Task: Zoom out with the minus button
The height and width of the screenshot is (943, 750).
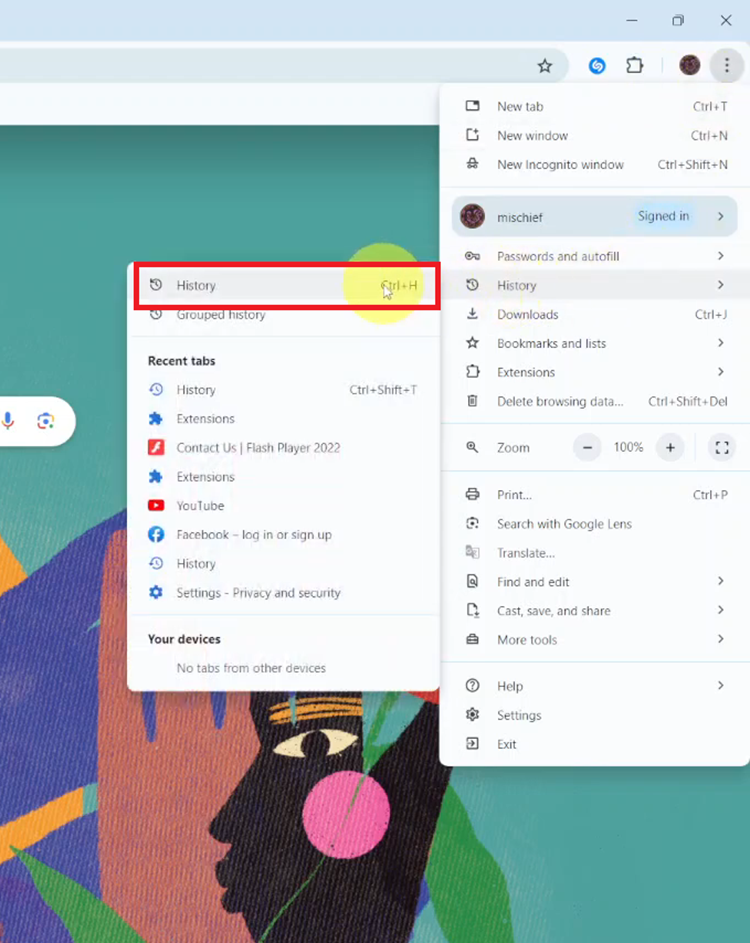Action: coord(587,447)
